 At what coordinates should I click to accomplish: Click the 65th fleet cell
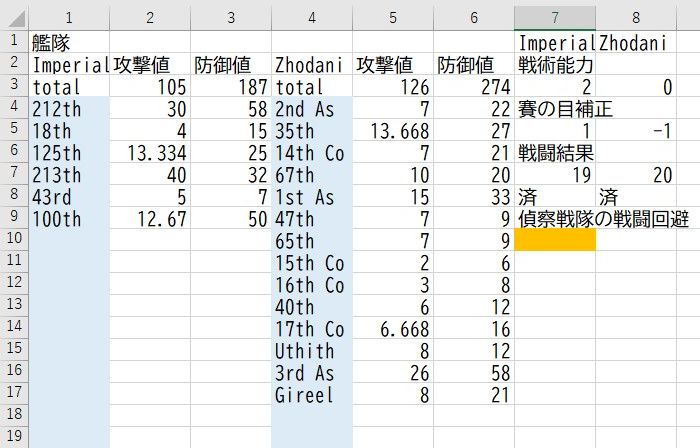coord(312,240)
